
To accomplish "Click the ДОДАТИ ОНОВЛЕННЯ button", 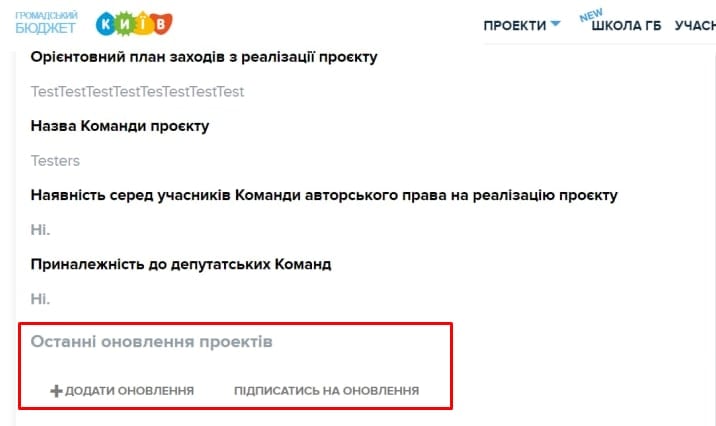I will point(122,391).
